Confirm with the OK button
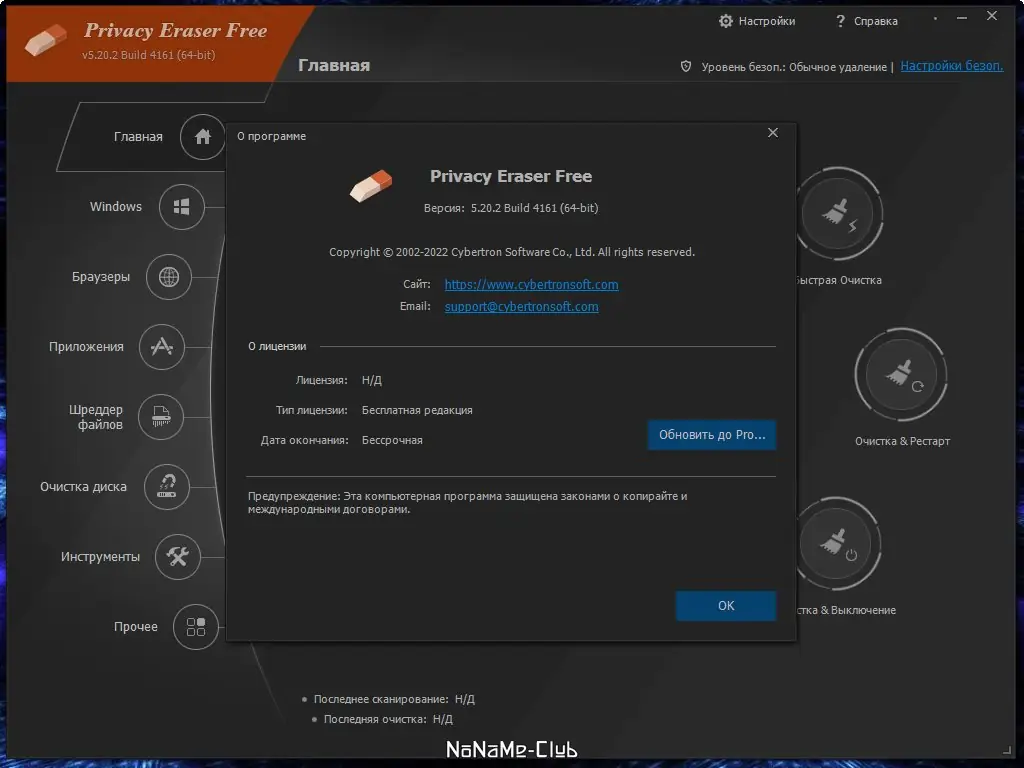The width and height of the screenshot is (1024, 768). (x=726, y=606)
